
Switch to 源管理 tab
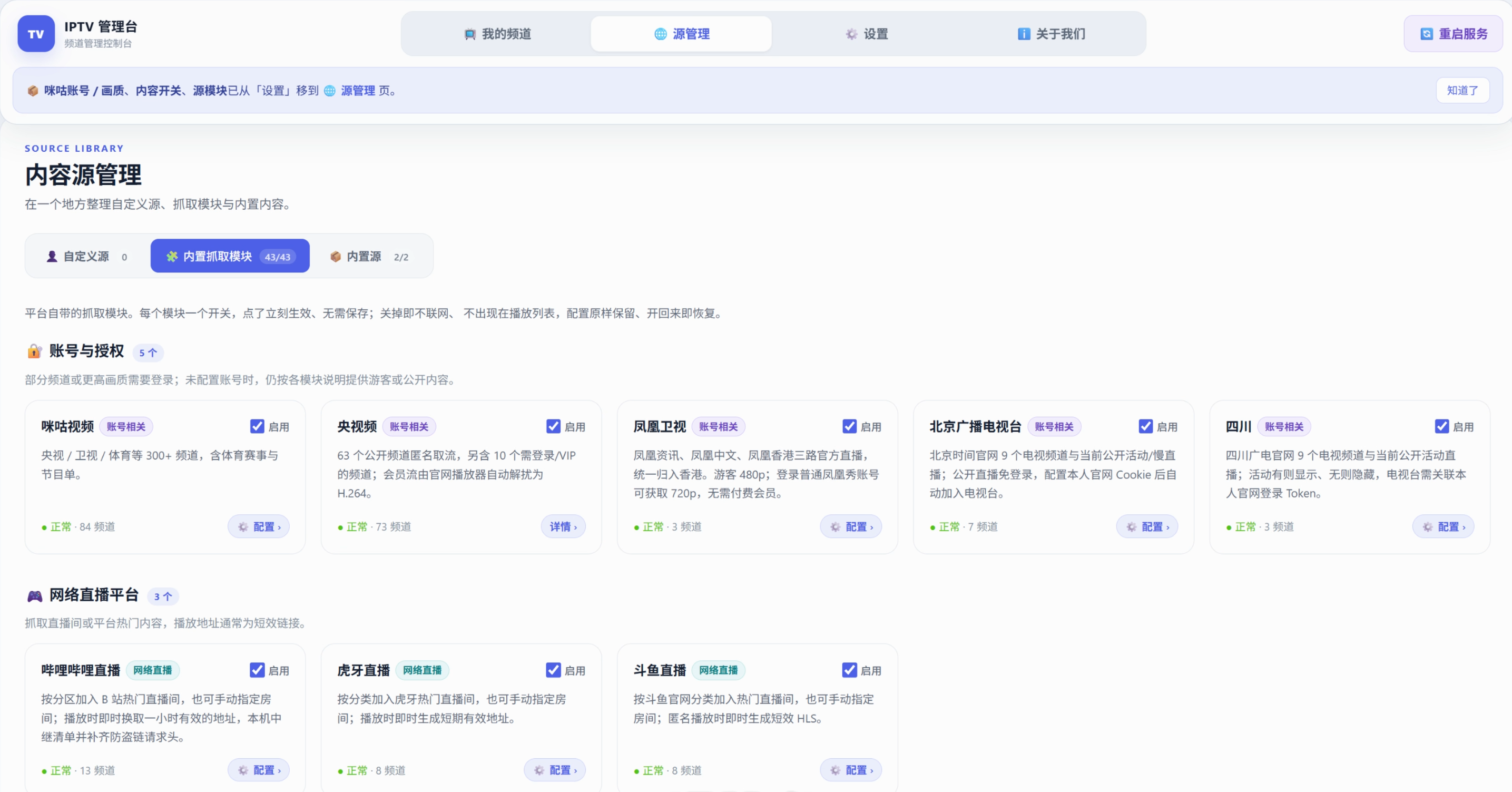click(681, 34)
